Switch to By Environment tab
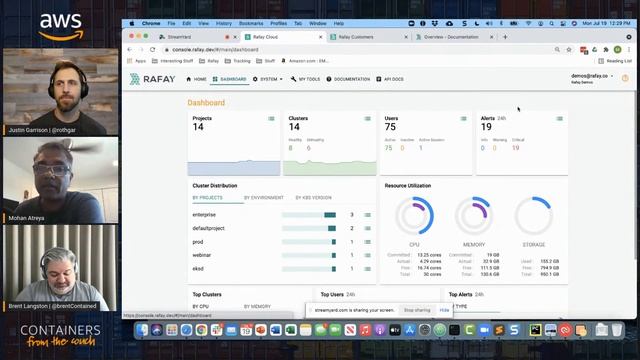 (264, 198)
